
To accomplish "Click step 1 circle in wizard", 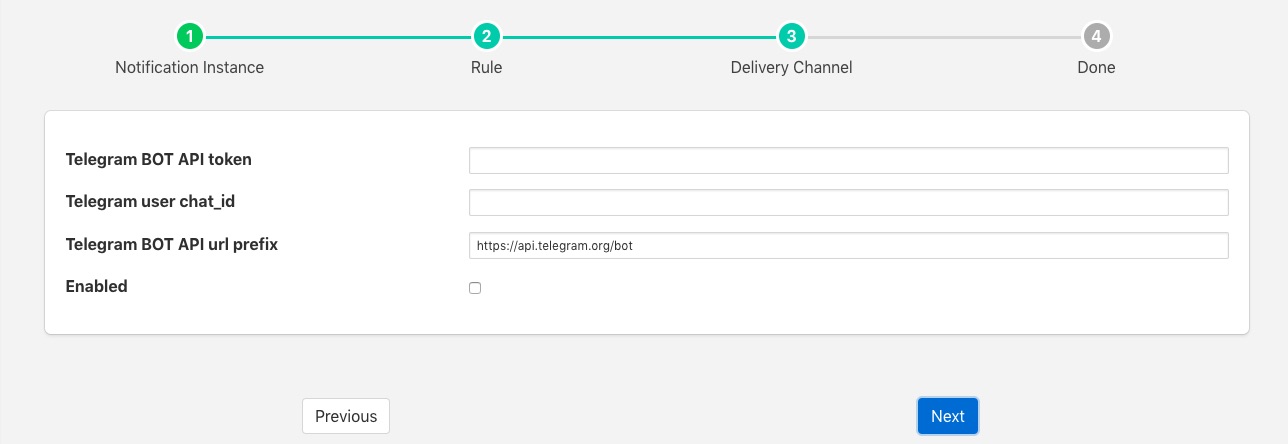I will (x=189, y=37).
